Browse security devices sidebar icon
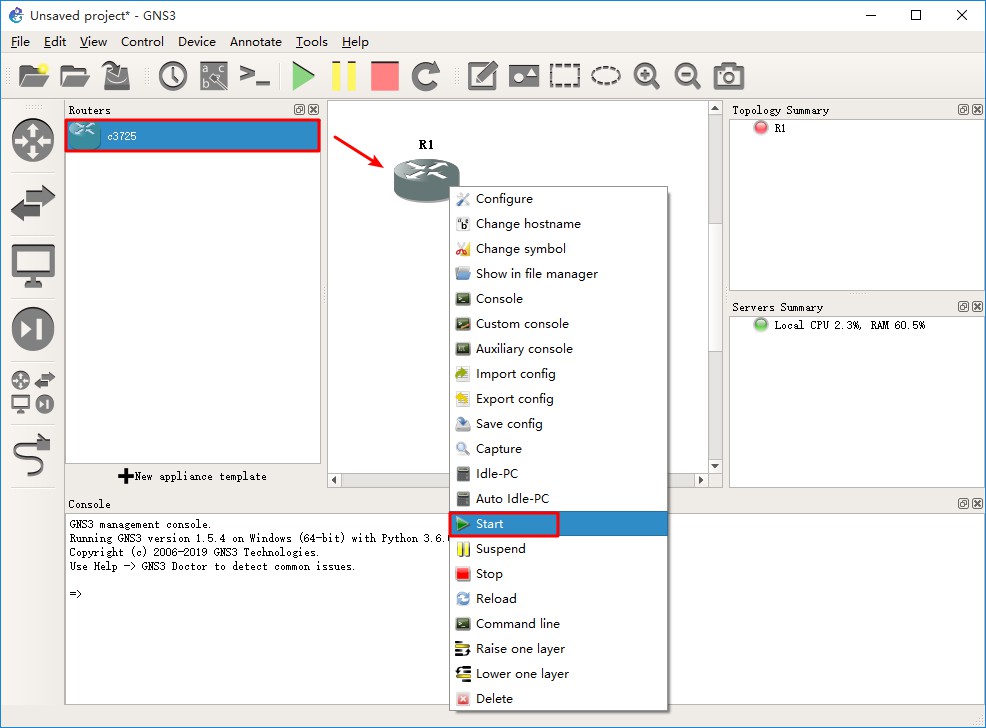 click(x=33, y=329)
